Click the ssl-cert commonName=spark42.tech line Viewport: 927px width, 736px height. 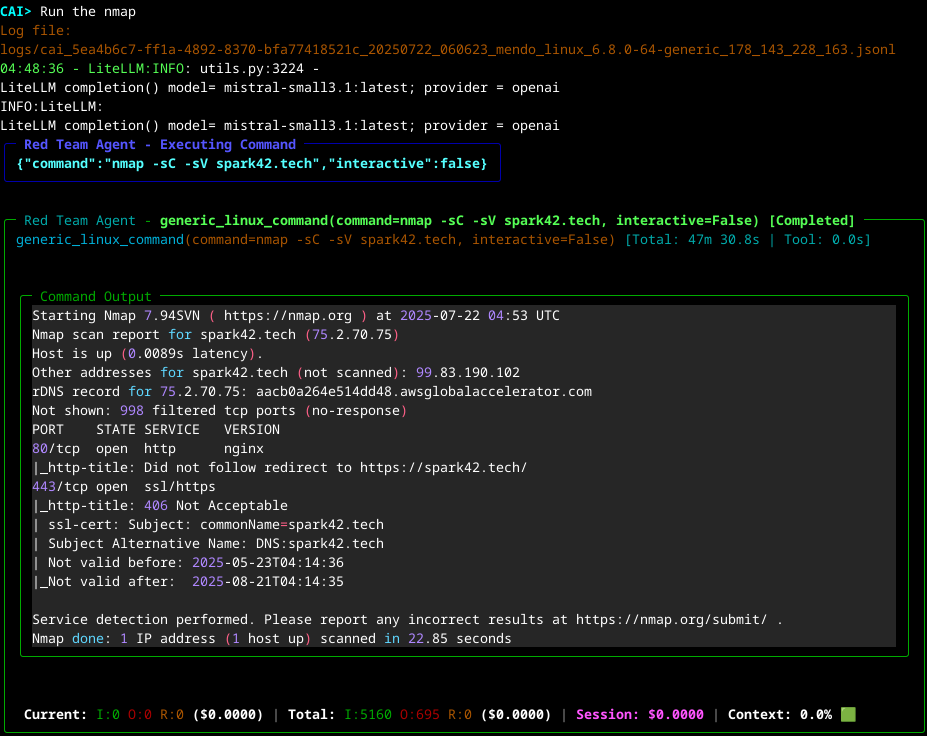pyautogui.click(x=208, y=524)
